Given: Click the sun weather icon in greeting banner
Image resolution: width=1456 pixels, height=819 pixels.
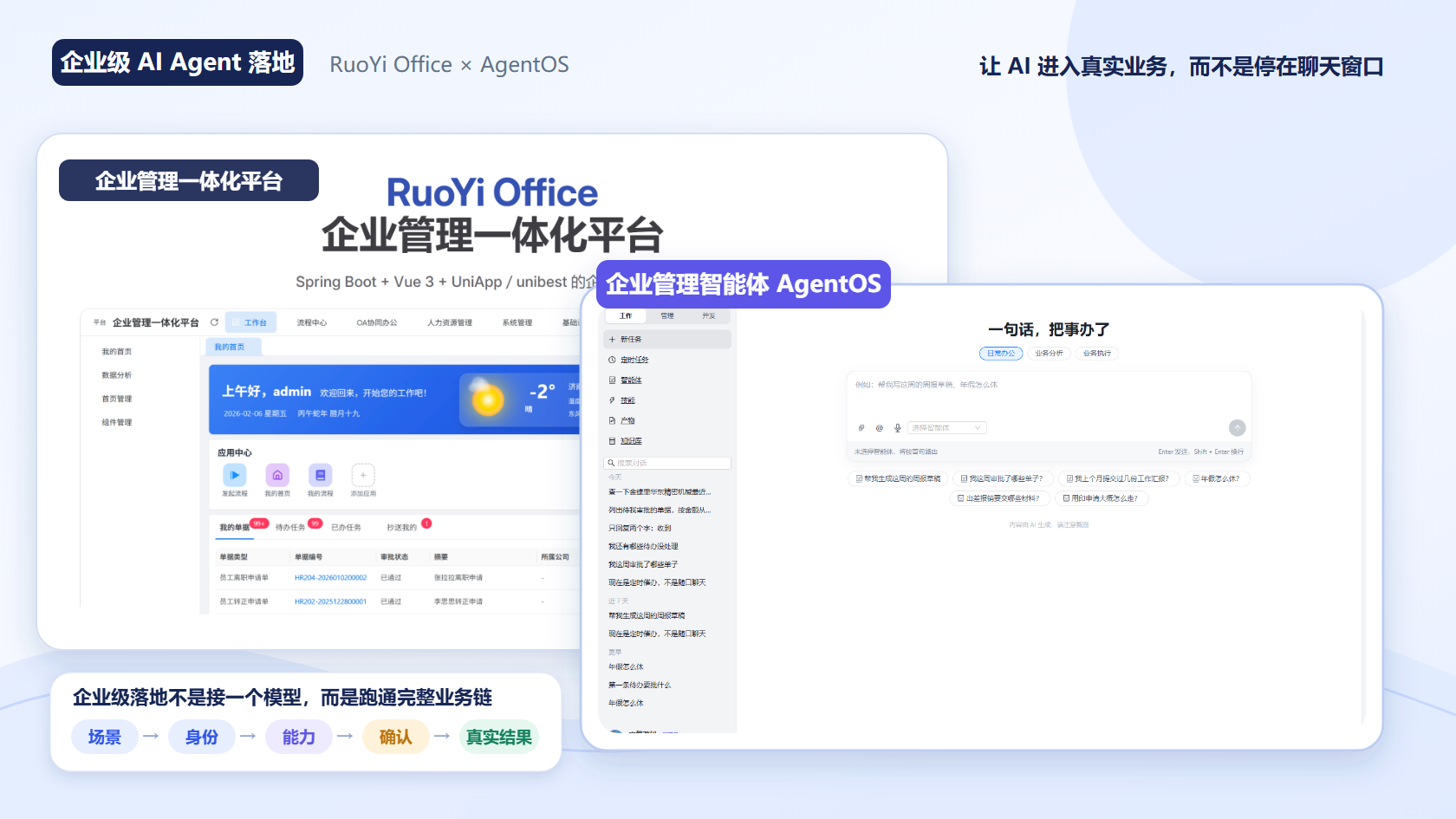Looking at the screenshot, I should pos(488,400).
